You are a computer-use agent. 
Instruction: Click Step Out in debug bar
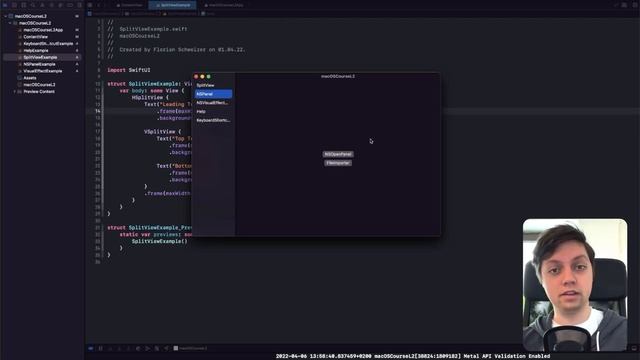tap(129, 348)
